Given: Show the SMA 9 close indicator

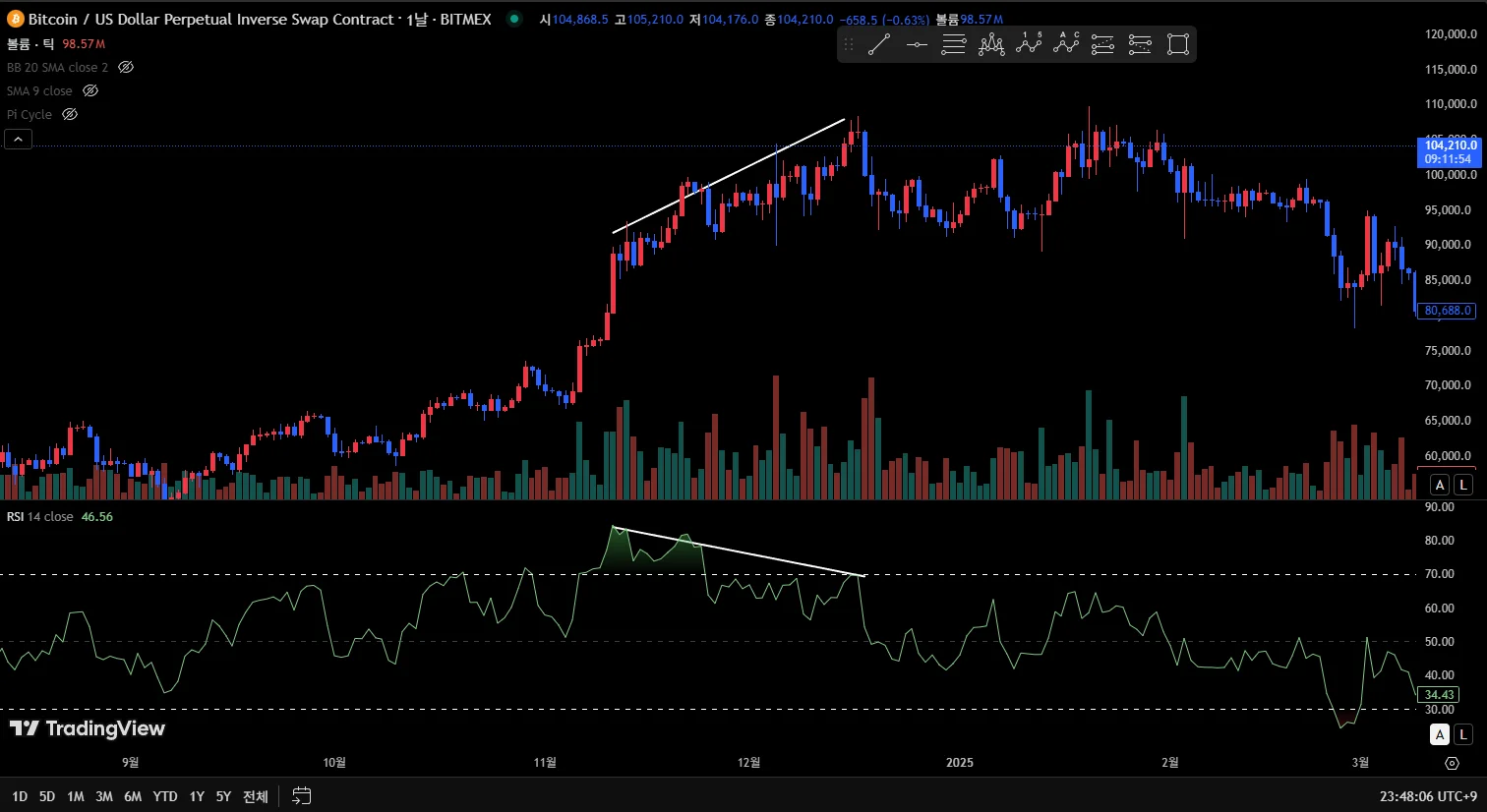Looking at the screenshot, I should [x=90, y=90].
